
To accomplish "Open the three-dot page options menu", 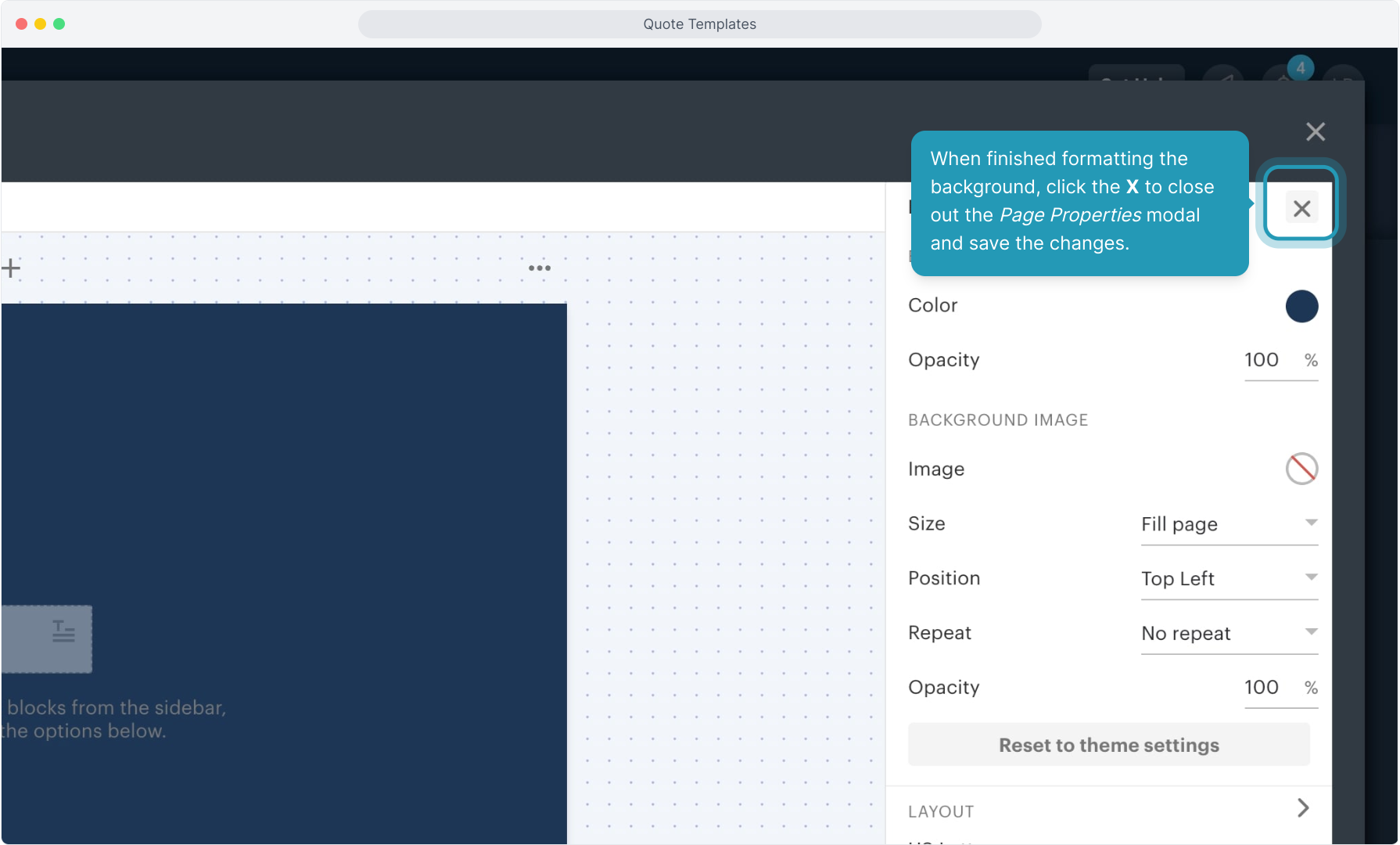I will click(540, 268).
